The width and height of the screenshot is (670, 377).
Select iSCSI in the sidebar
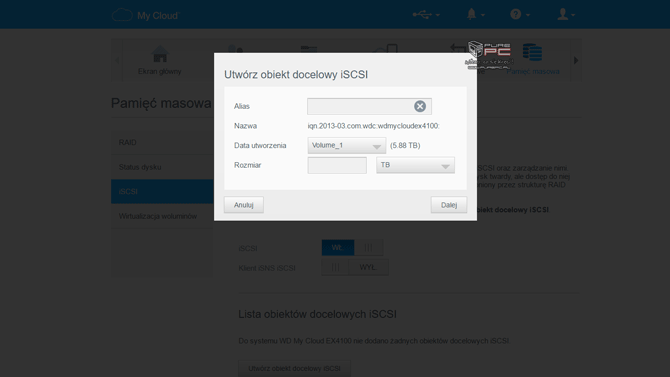click(162, 191)
